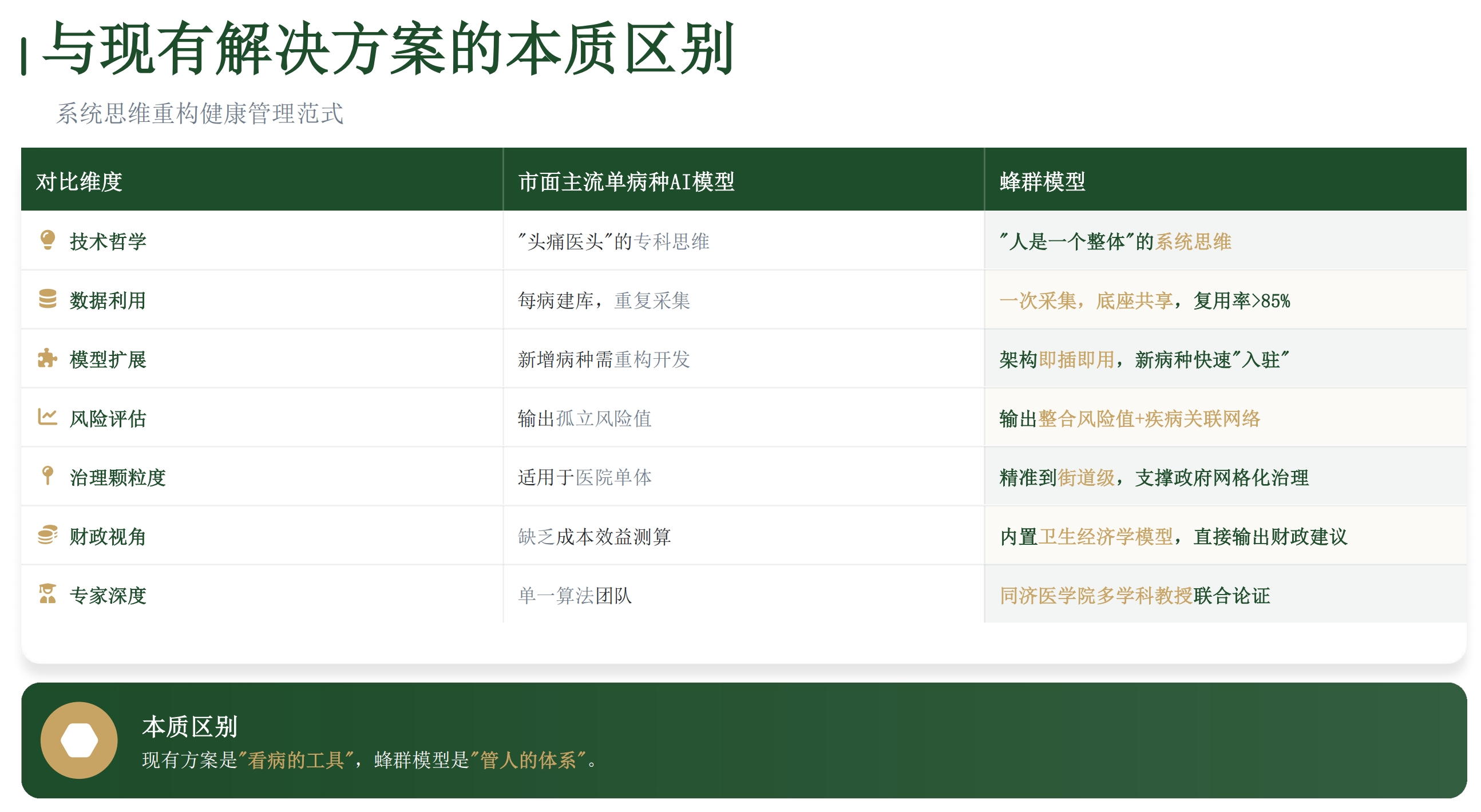Viewport: 1481px width, 812px height.
Task: Click the subtitle 系统思维重构健康管理范式
Action: [x=200, y=113]
